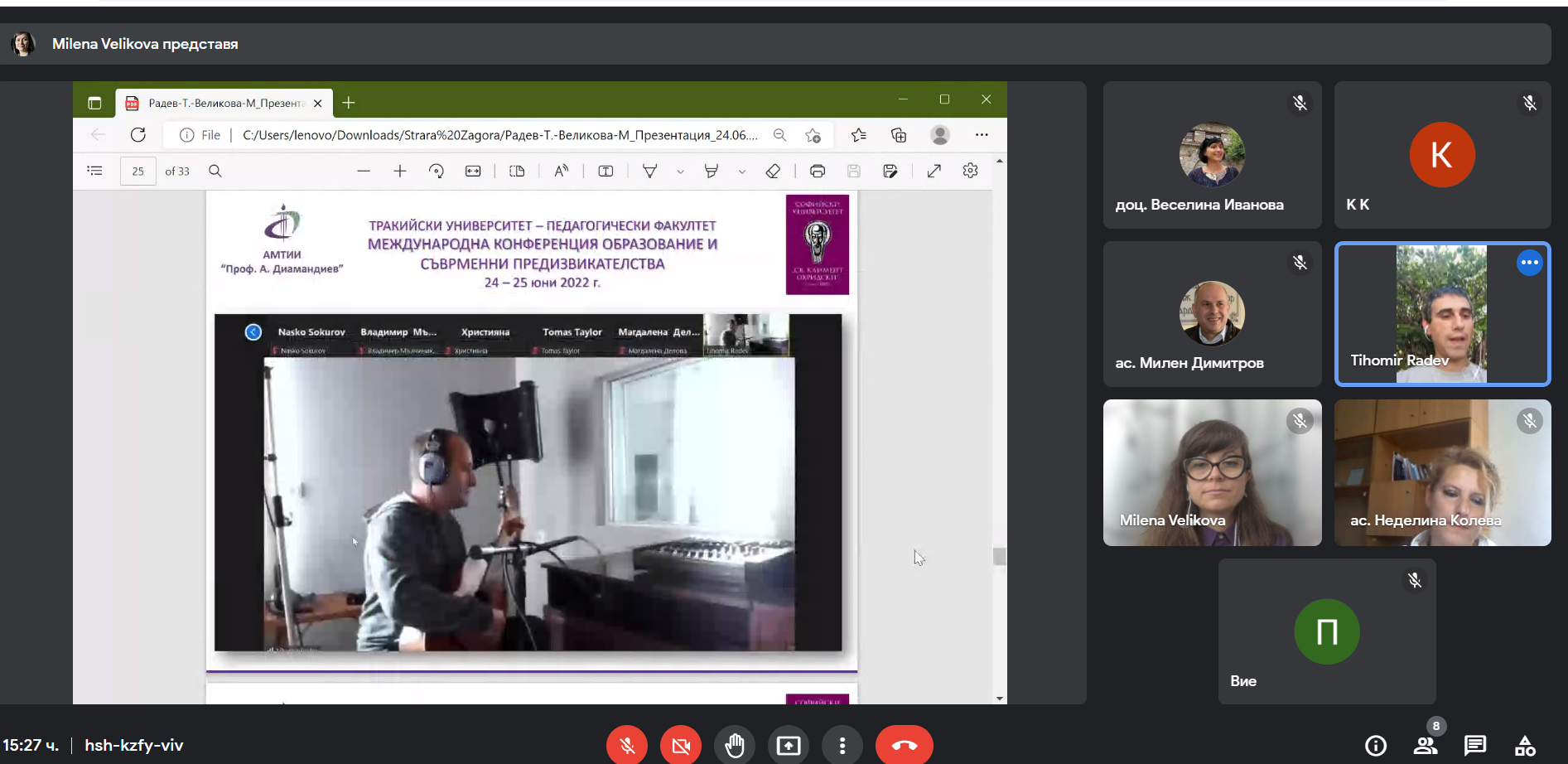Click the Nasko Sokurov label in the slide

pyautogui.click(x=311, y=332)
